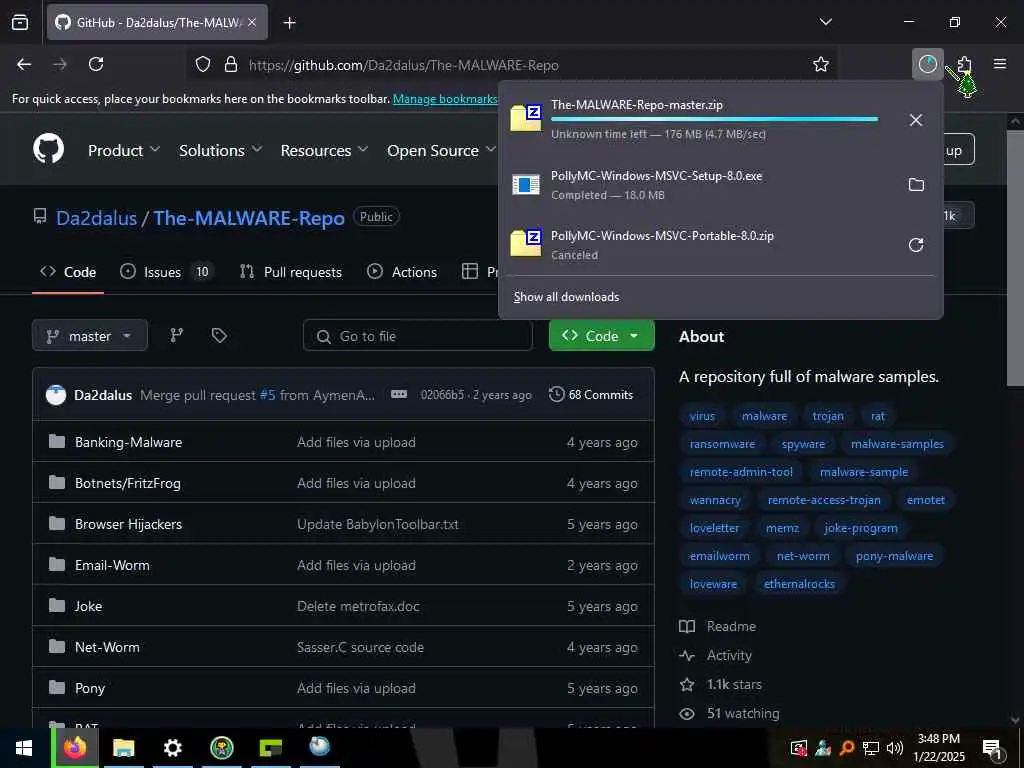The image size is (1024, 768).
Task: Reload the current page
Action: 96,64
